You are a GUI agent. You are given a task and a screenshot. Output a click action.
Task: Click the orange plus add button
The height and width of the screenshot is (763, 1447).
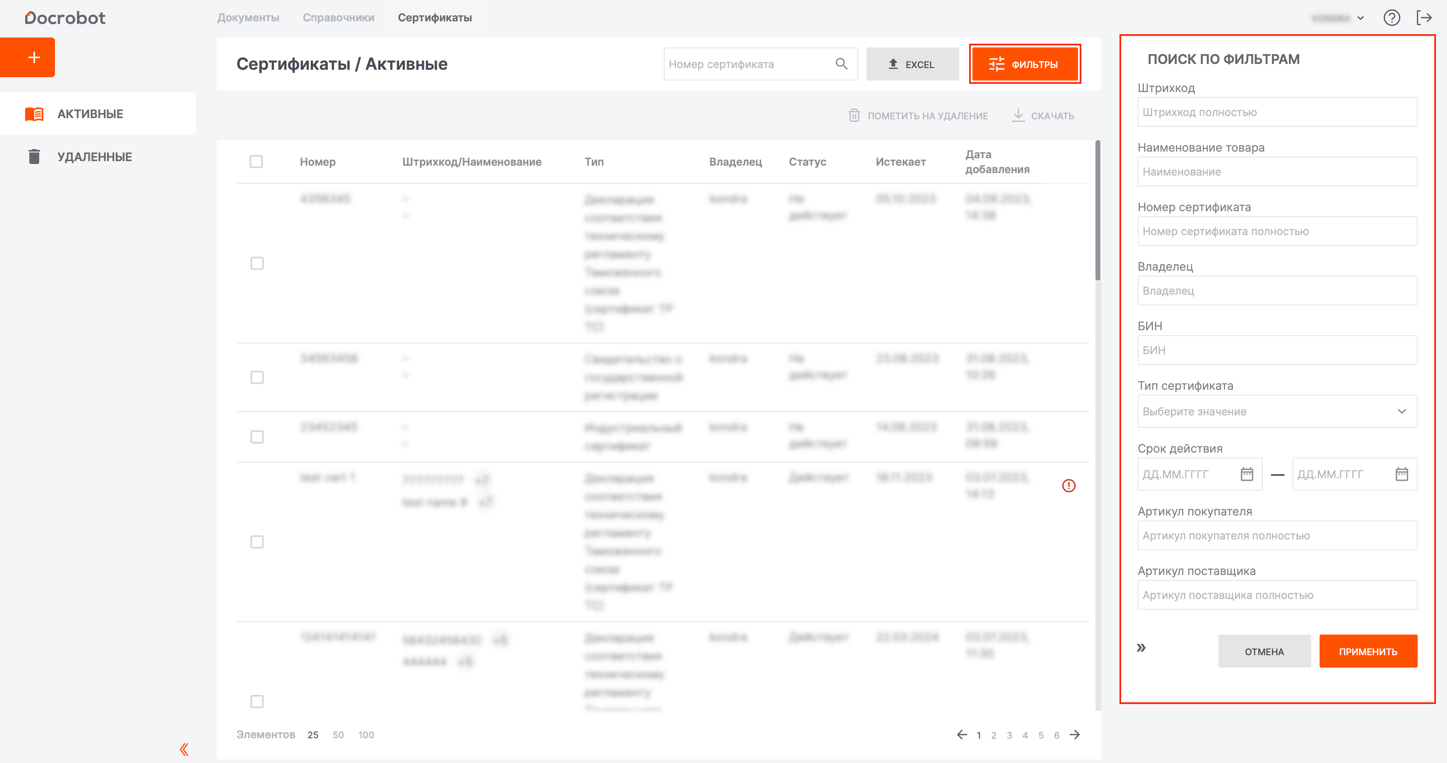(x=28, y=58)
